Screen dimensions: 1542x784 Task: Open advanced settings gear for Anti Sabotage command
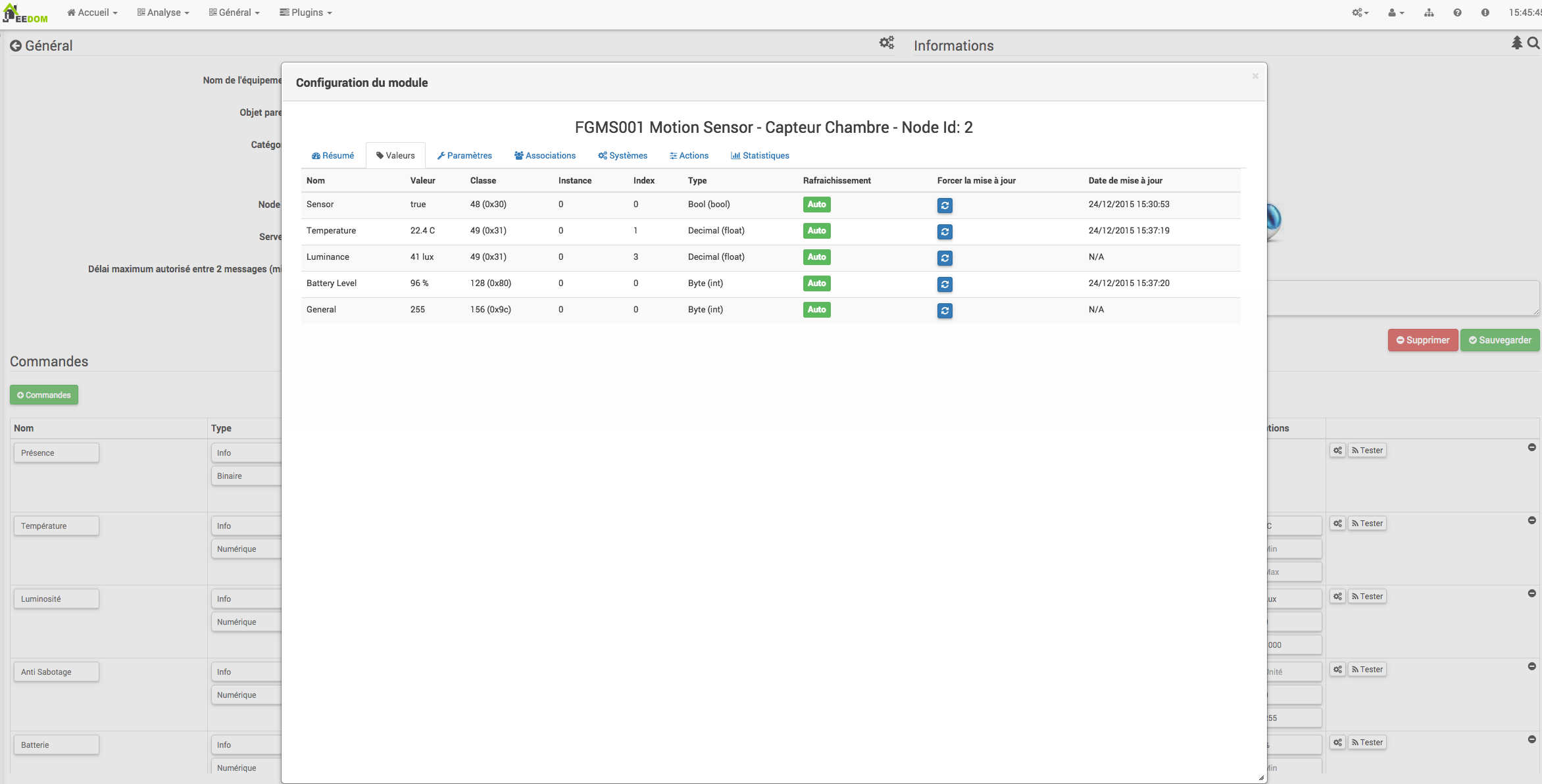(x=1337, y=670)
